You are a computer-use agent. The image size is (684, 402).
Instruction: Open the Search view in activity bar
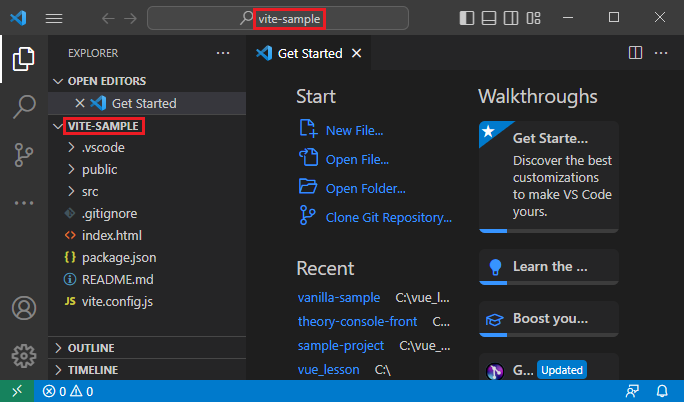pos(24,107)
